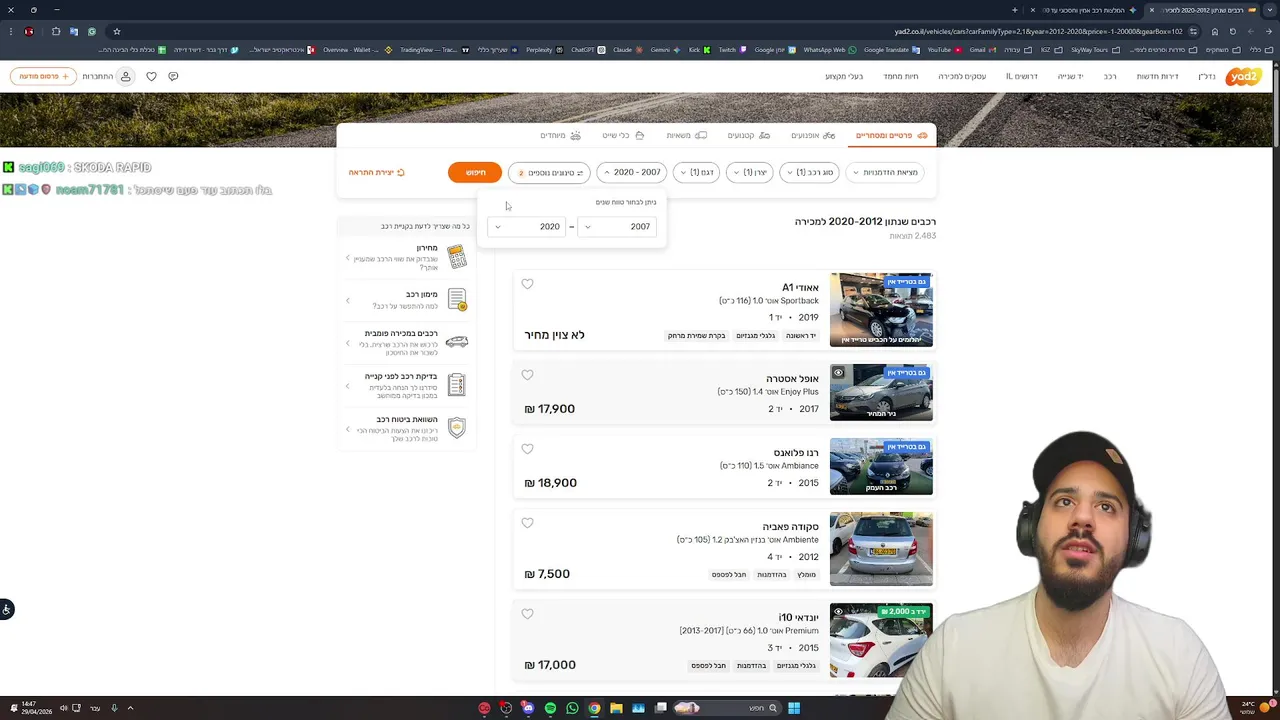Switch to the משאיות tab

(x=686, y=135)
